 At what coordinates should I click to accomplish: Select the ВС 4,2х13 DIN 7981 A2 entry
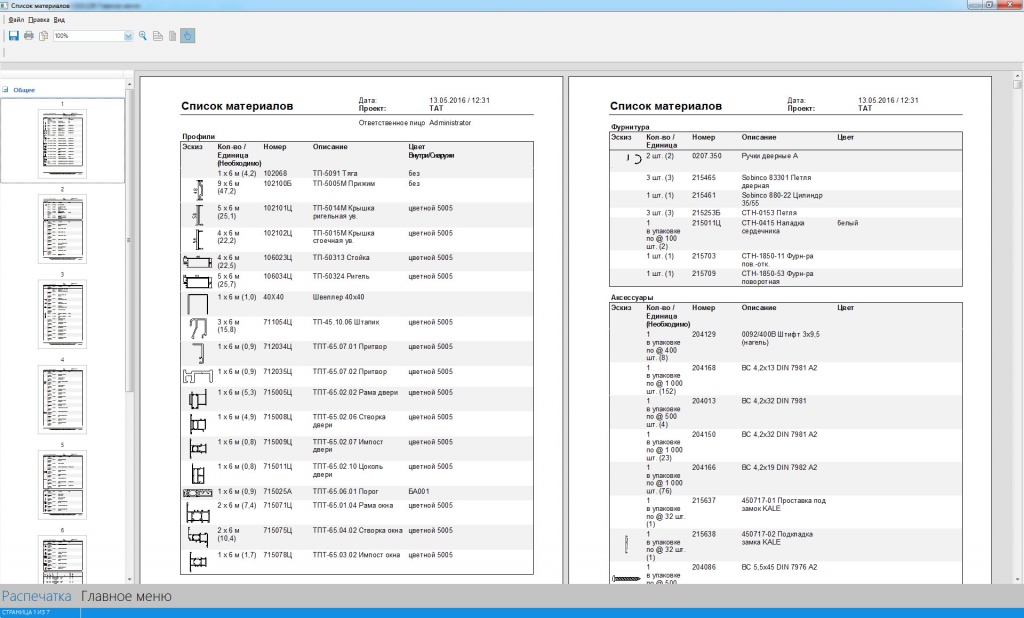coord(779,368)
